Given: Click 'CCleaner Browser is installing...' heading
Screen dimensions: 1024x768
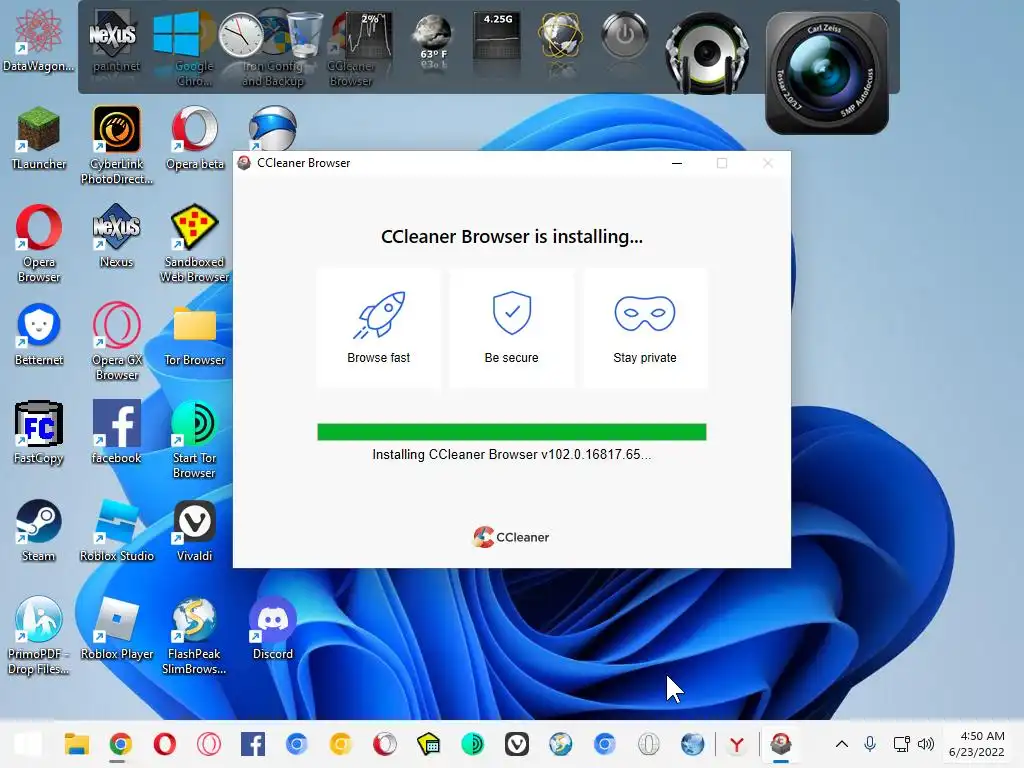Looking at the screenshot, I should 511,236.
